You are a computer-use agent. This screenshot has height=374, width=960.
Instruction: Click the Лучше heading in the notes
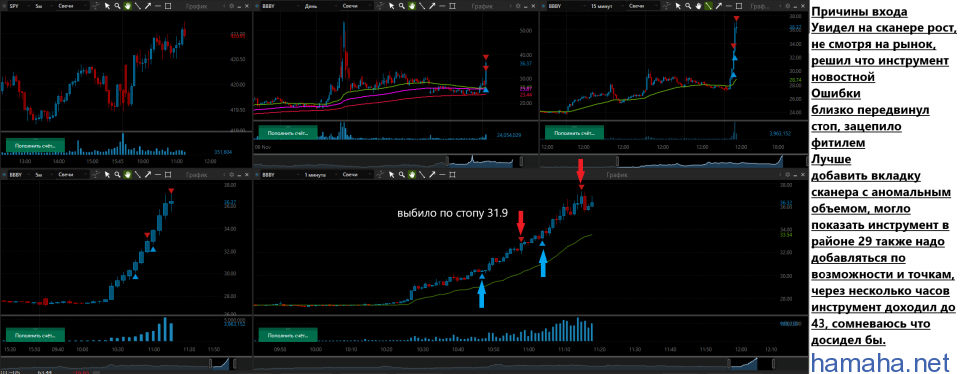(831, 160)
